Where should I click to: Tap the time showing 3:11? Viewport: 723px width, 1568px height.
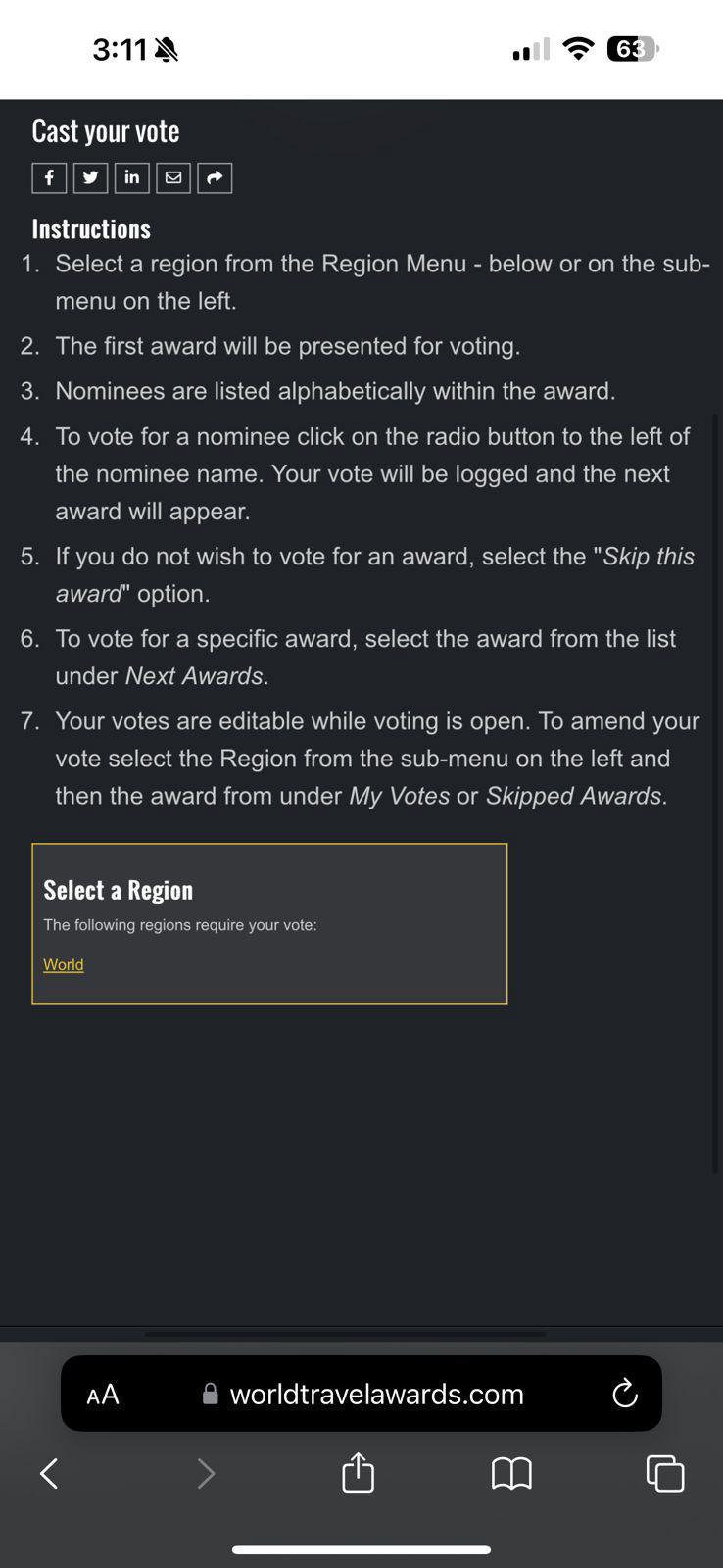[120, 49]
